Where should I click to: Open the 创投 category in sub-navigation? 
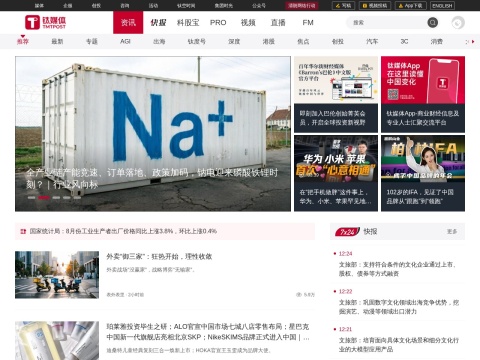tap(338, 41)
